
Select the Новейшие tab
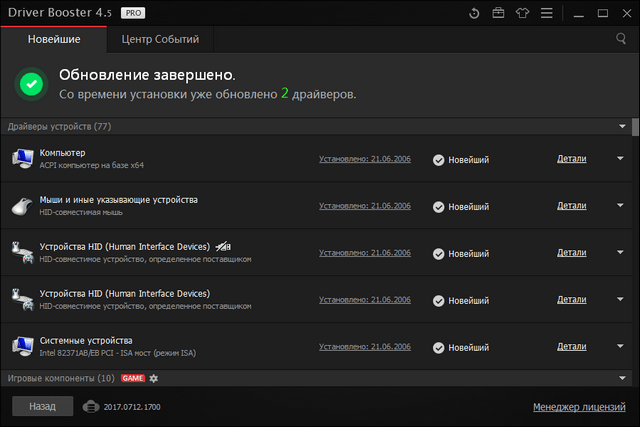click(55, 39)
